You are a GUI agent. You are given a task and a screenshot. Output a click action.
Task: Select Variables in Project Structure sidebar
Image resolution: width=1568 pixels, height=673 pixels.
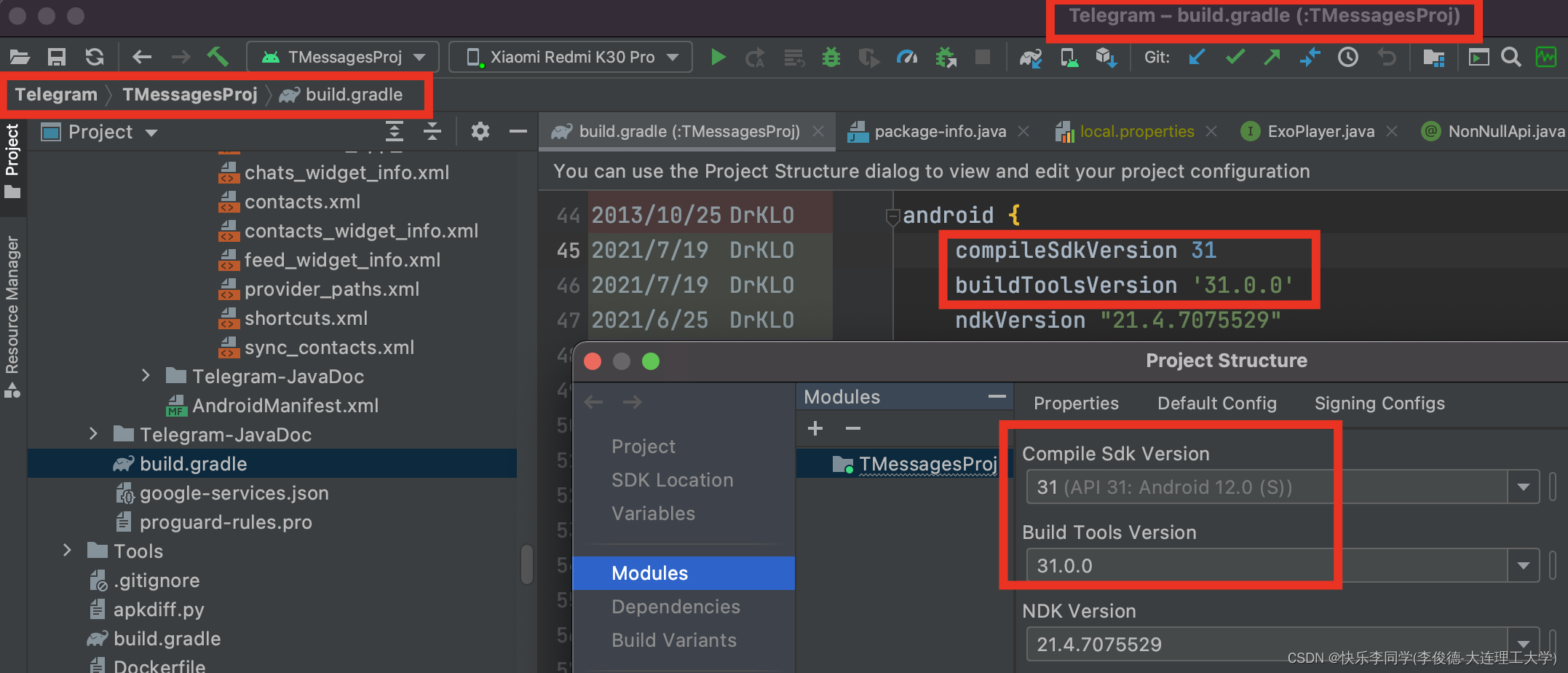click(x=654, y=513)
